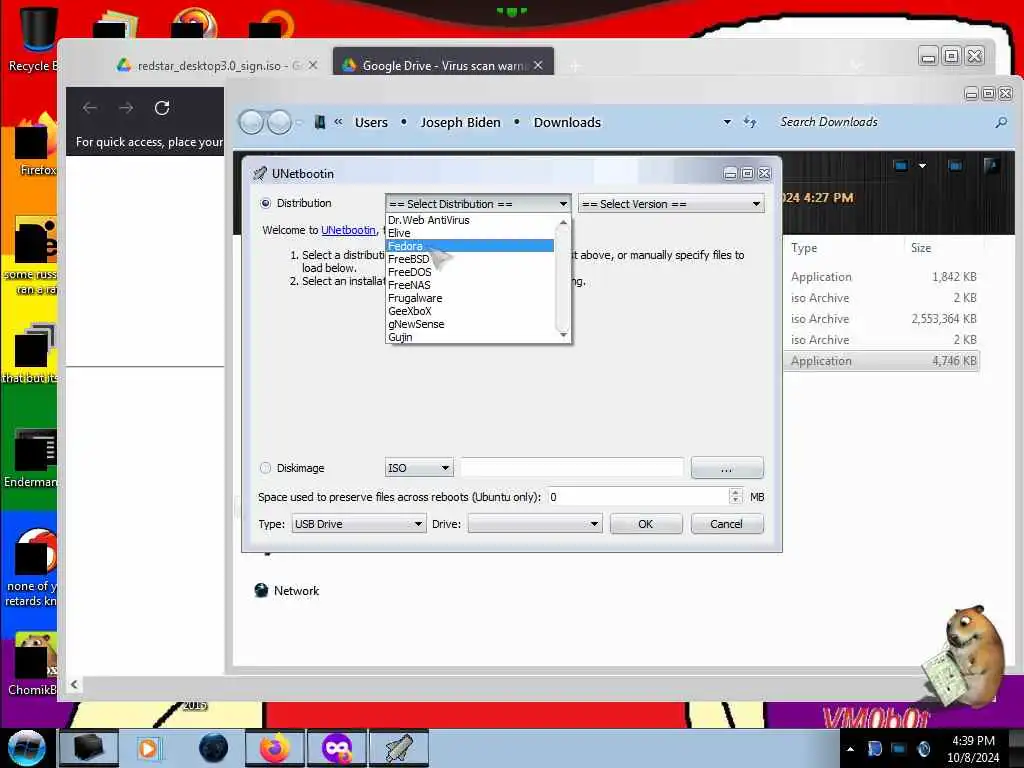Select the 4,746 KB Application row

(x=882, y=360)
